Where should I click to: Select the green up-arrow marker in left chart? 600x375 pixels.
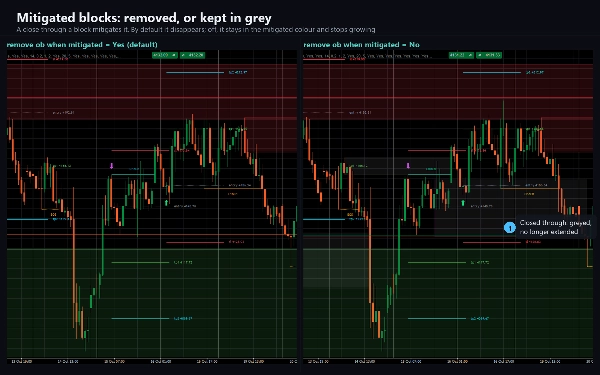pyautogui.click(x=166, y=202)
